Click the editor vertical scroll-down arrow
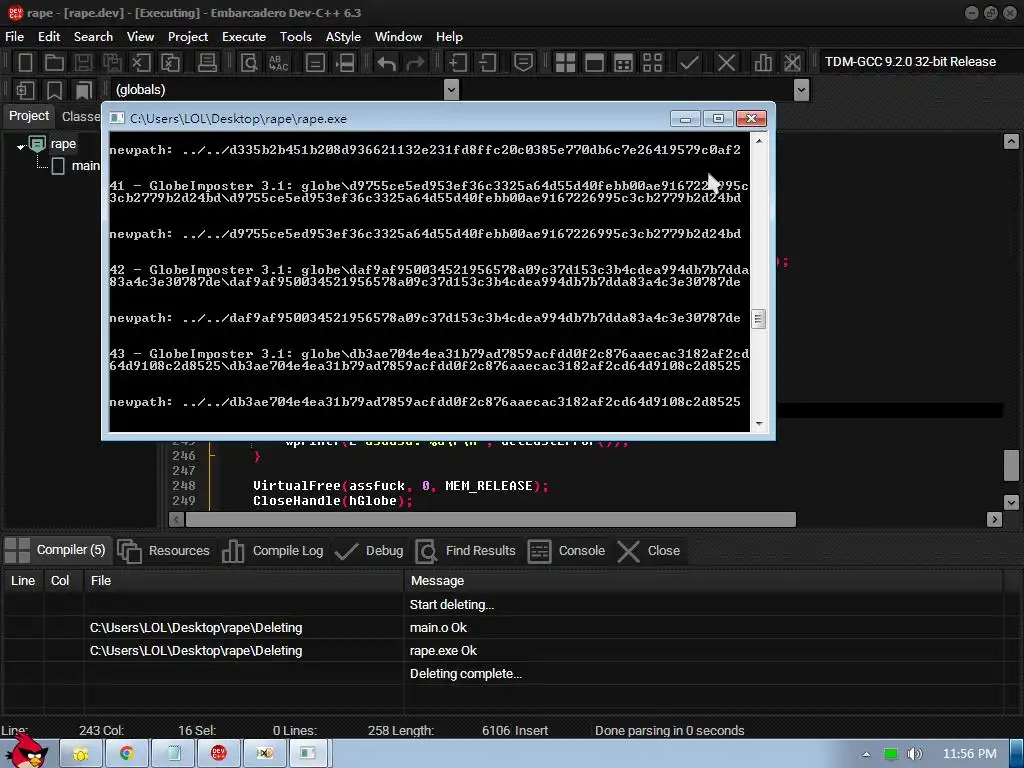The image size is (1024, 768). (x=1010, y=502)
